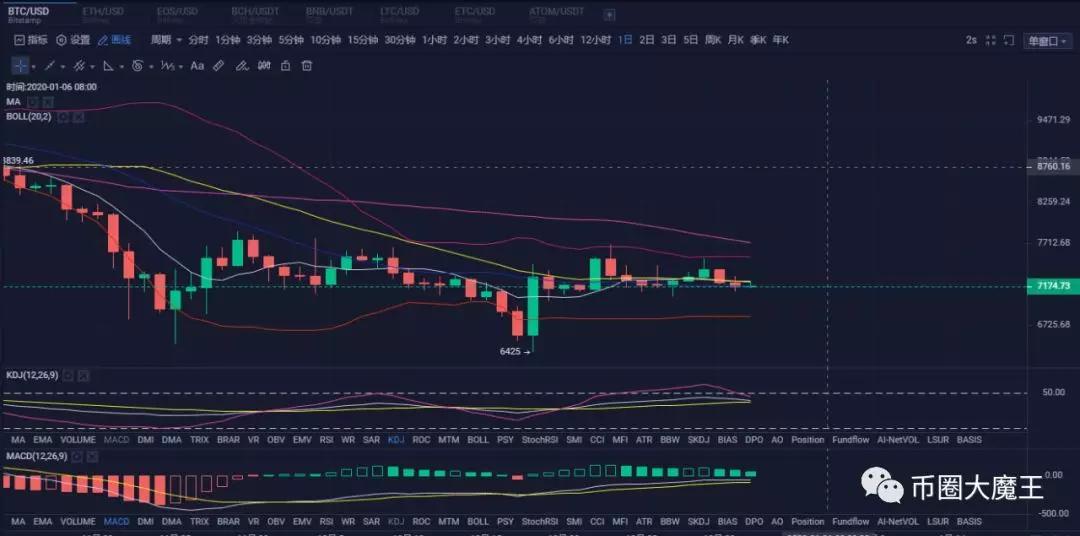The width and height of the screenshot is (1080, 536).
Task: Click the 画线 draw line button
Action: pyautogui.click(x=114, y=40)
